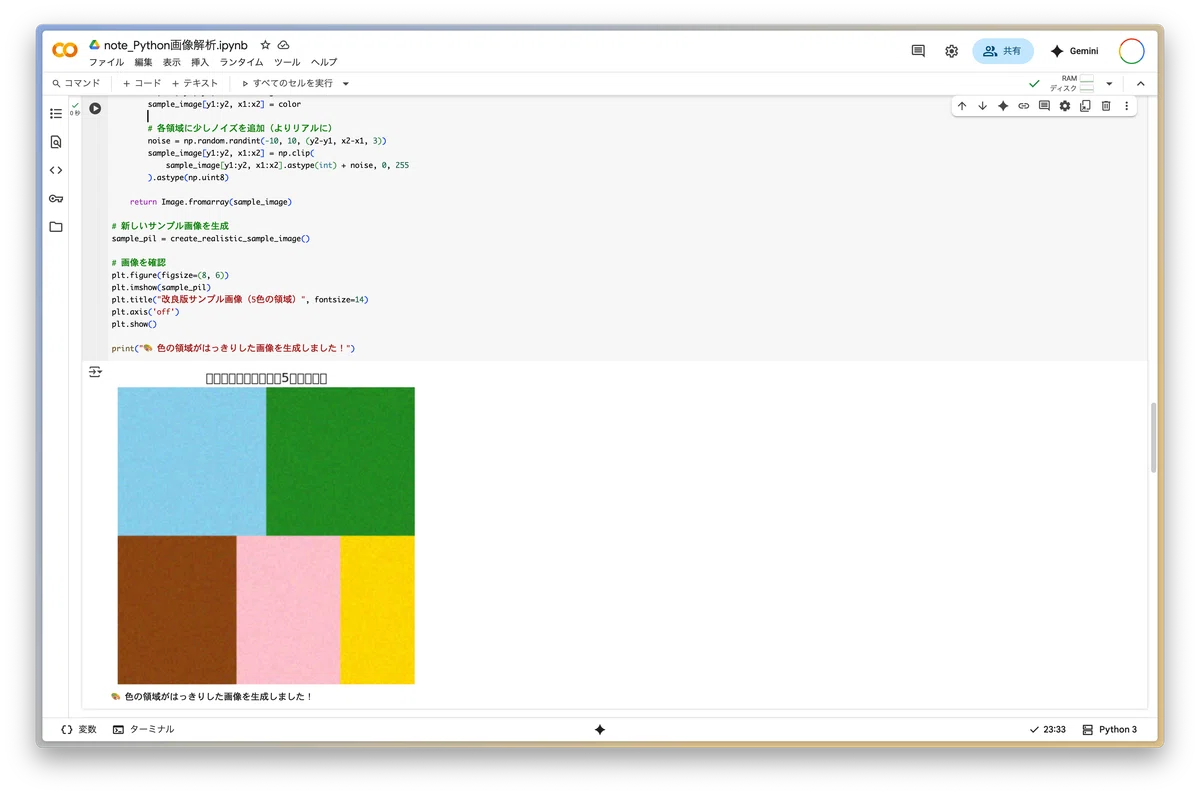Open the コマンド command palette search

coord(76,84)
